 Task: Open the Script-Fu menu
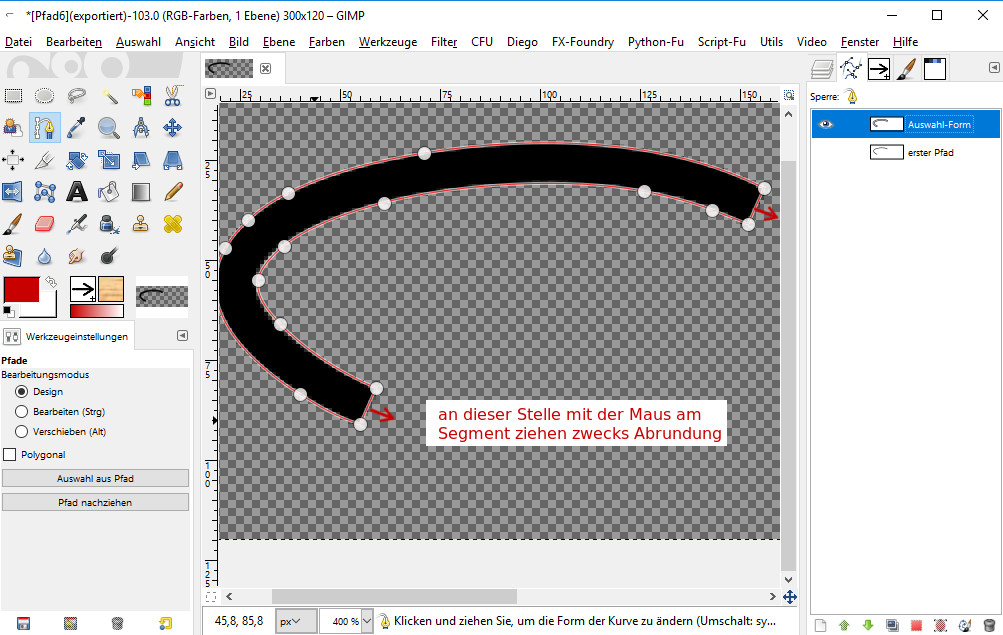pyautogui.click(x=722, y=42)
